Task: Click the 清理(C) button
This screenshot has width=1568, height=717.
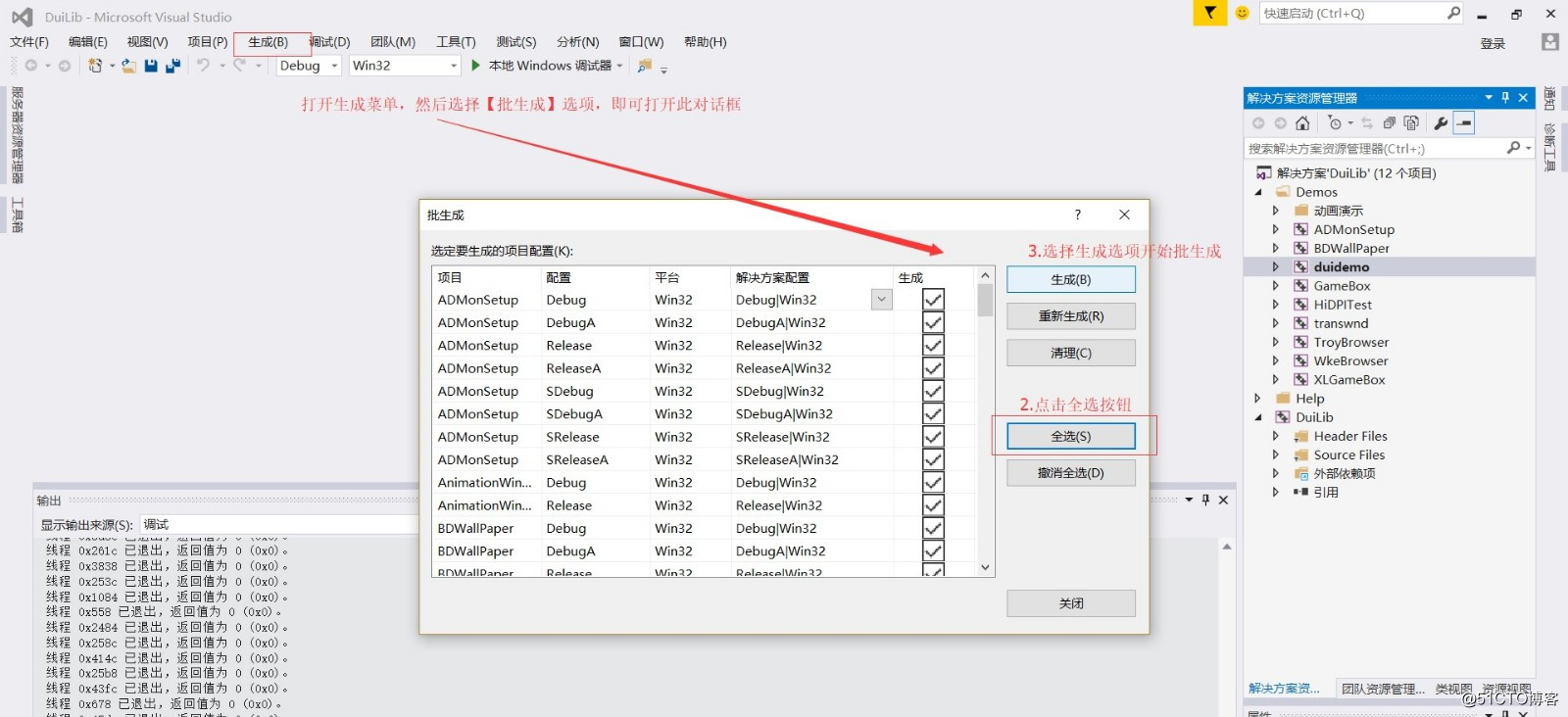Action: [x=1071, y=353]
